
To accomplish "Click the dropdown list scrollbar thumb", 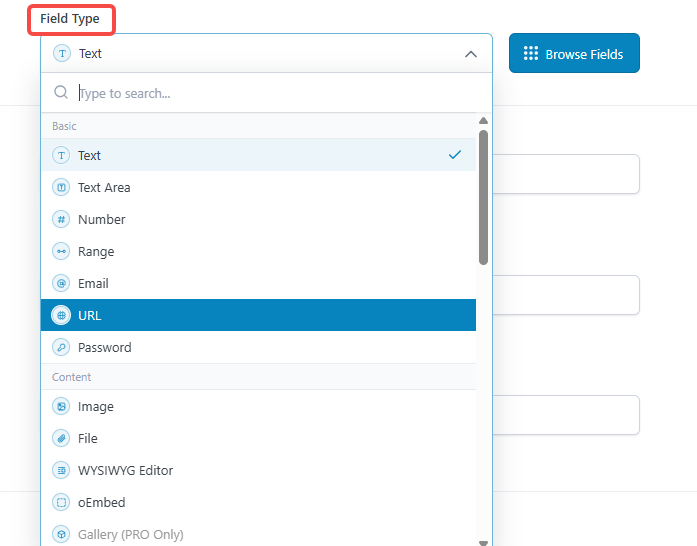I will 483,195.
